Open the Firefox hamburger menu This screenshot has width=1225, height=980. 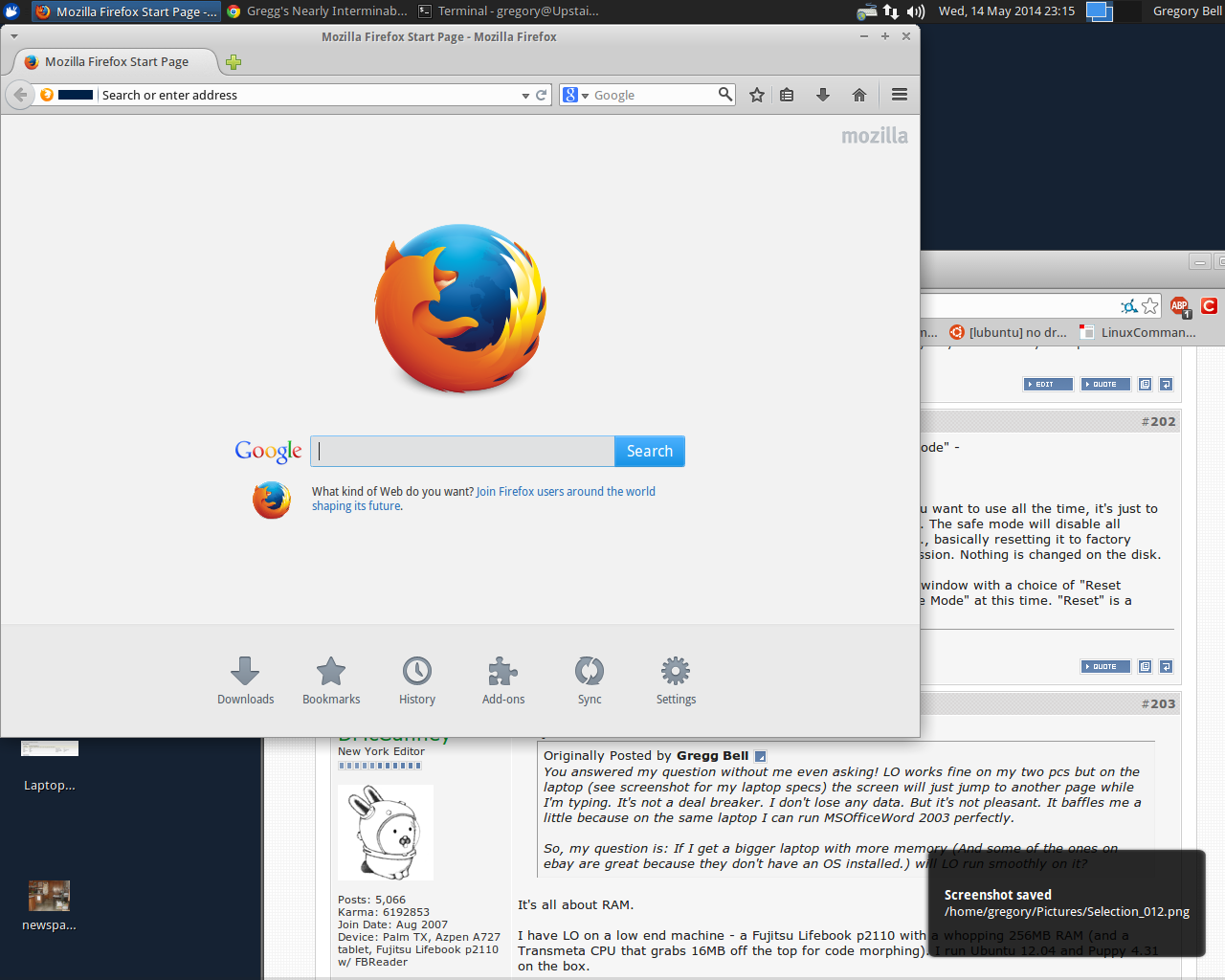click(900, 95)
